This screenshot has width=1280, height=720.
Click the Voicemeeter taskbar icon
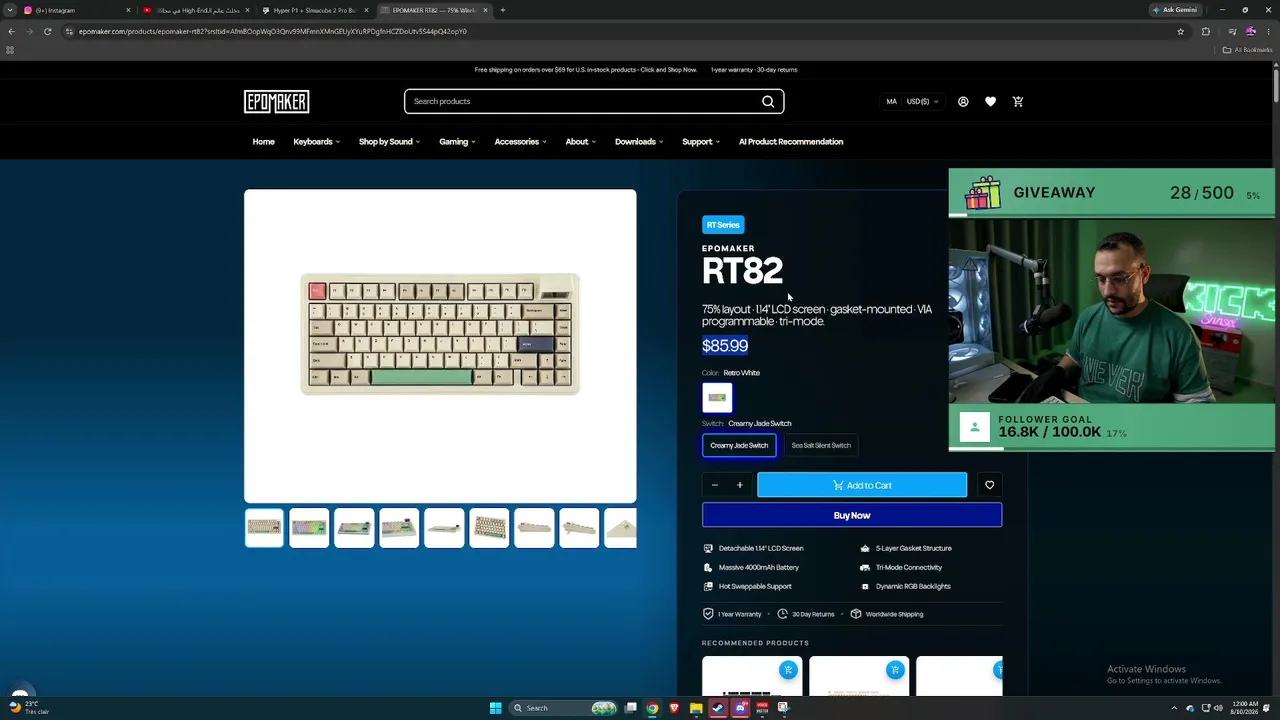(762, 708)
